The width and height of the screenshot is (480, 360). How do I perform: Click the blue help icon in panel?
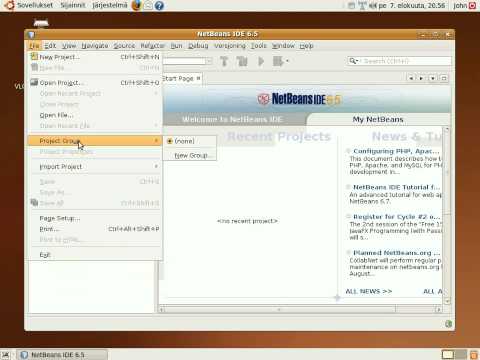(159, 5)
